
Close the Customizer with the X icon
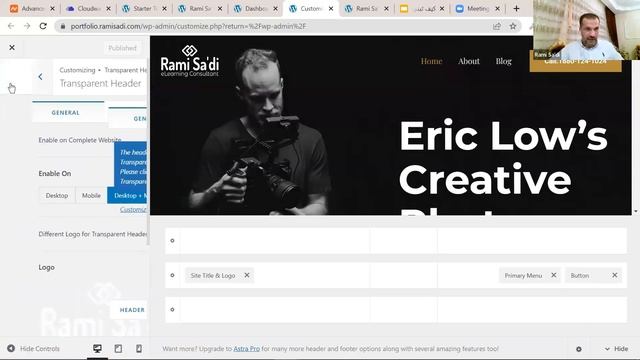click(x=12, y=48)
